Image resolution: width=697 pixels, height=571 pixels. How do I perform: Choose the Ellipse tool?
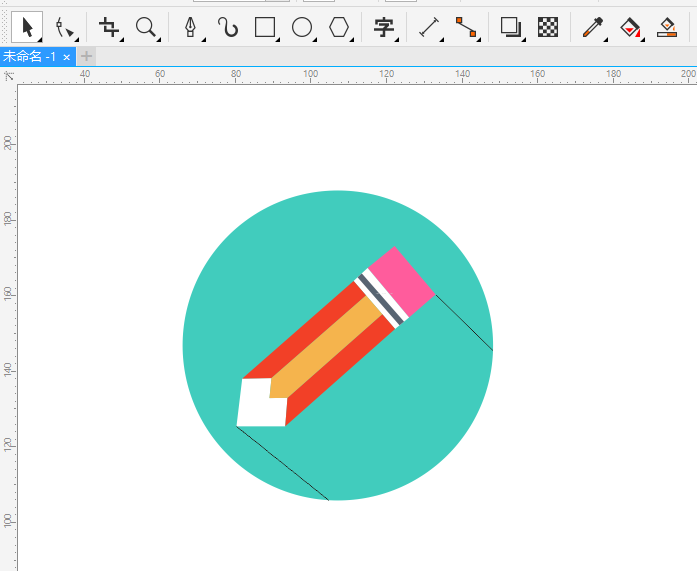click(302, 28)
